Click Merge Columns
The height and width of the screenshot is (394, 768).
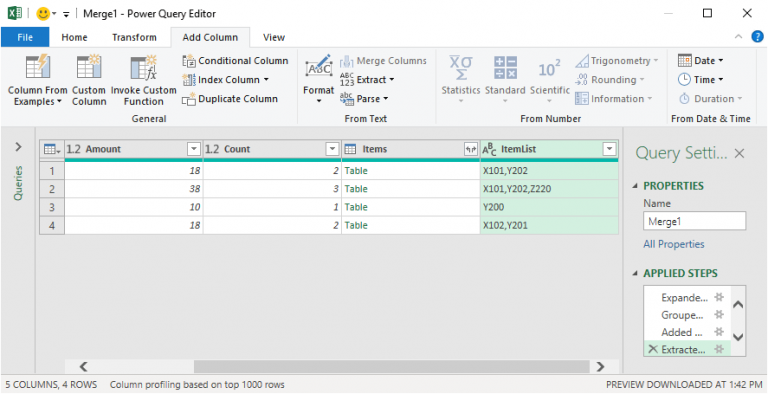click(x=384, y=61)
